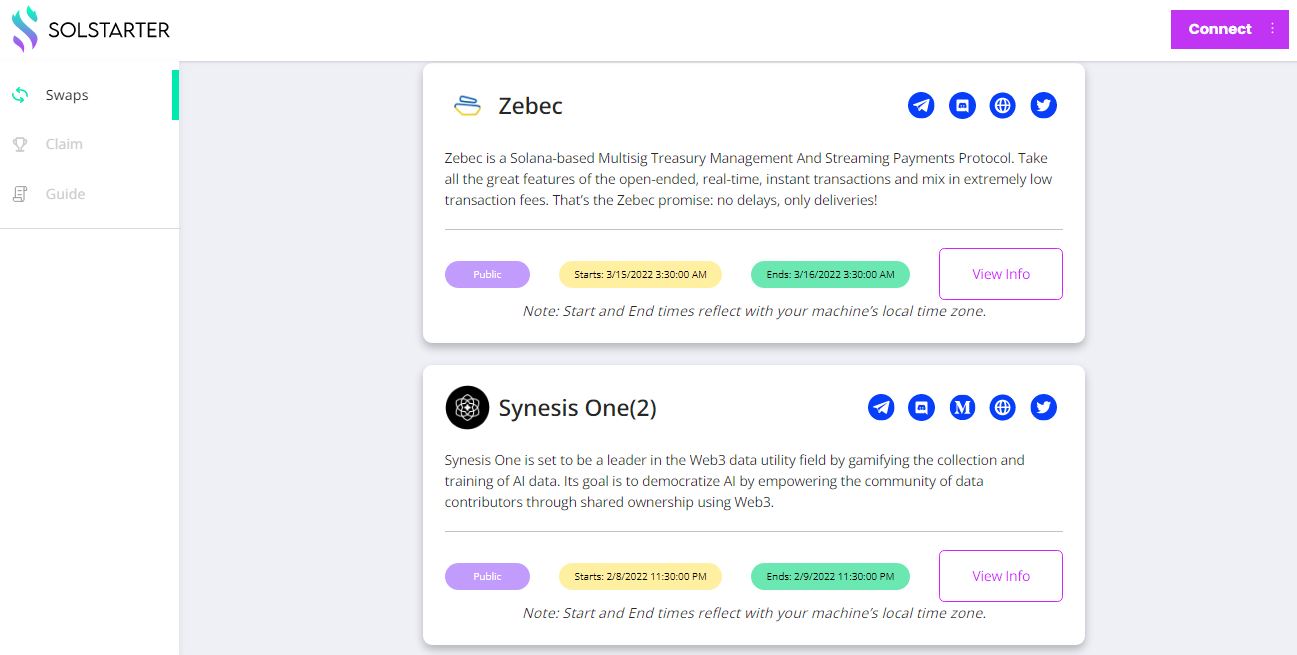Open Zebec's Discord link icon
The width and height of the screenshot is (1297, 655).
coord(962,105)
